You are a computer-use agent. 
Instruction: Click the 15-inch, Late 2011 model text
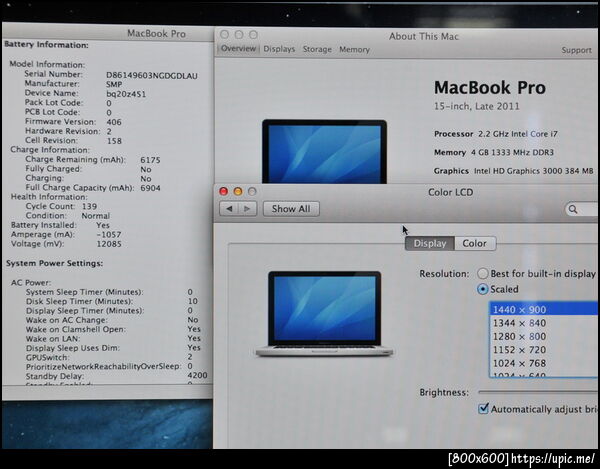[477, 106]
